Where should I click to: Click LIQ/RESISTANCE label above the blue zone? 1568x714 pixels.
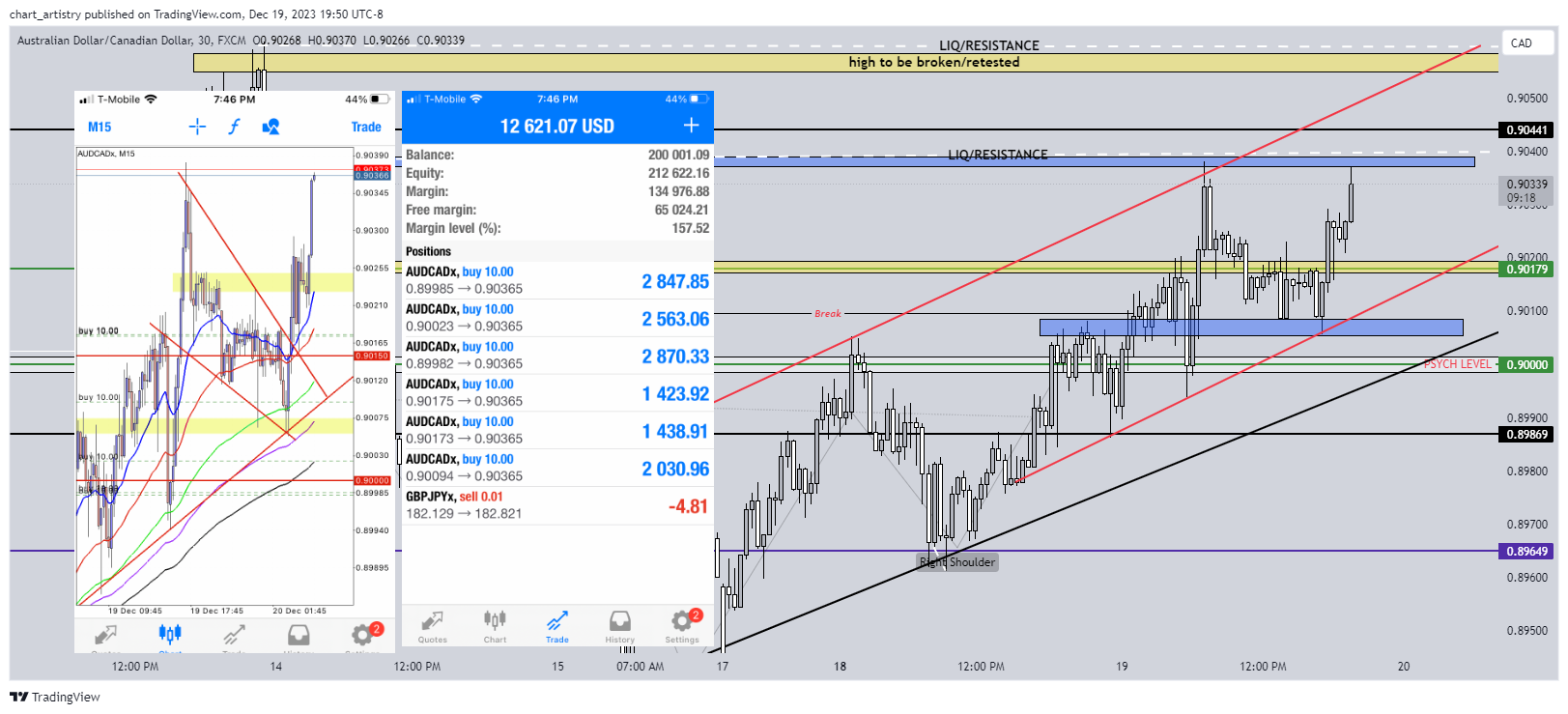coord(998,155)
